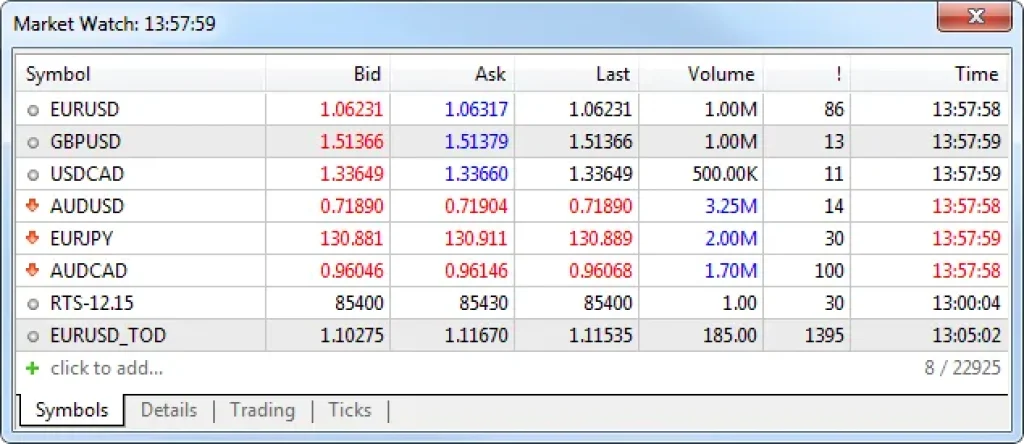Screen dimensions: 1024x444
Task: Click the green plus add-symbol icon
Action: pos(32,369)
